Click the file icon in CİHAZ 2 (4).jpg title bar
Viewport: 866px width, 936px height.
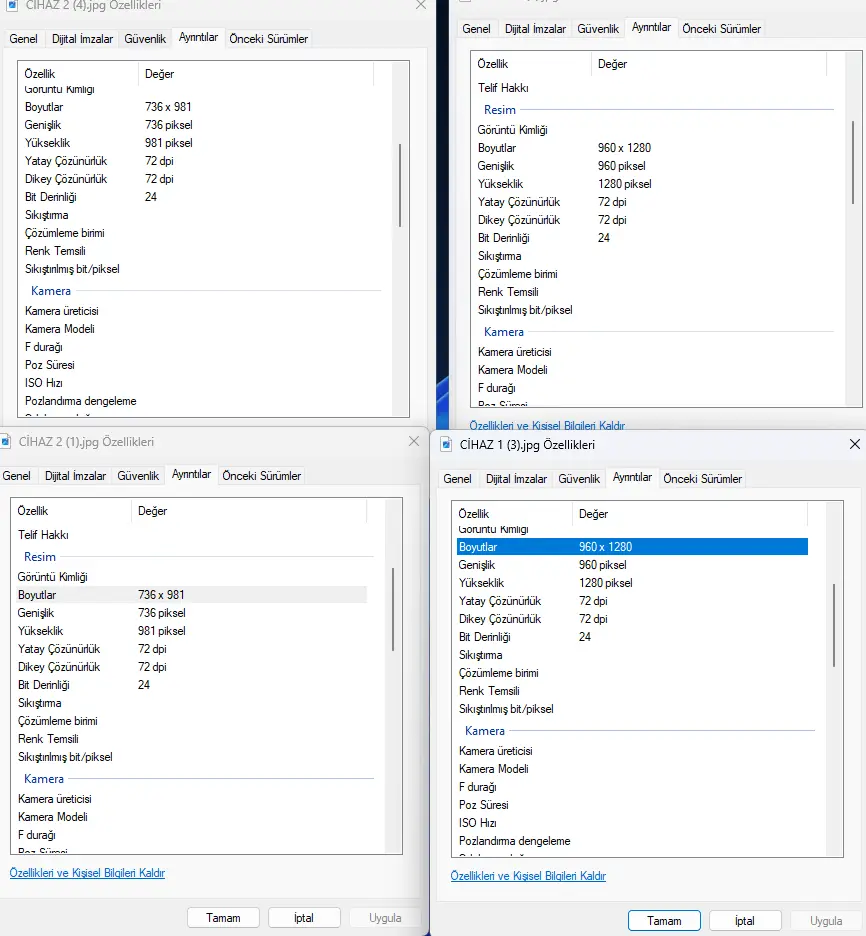coord(12,5)
